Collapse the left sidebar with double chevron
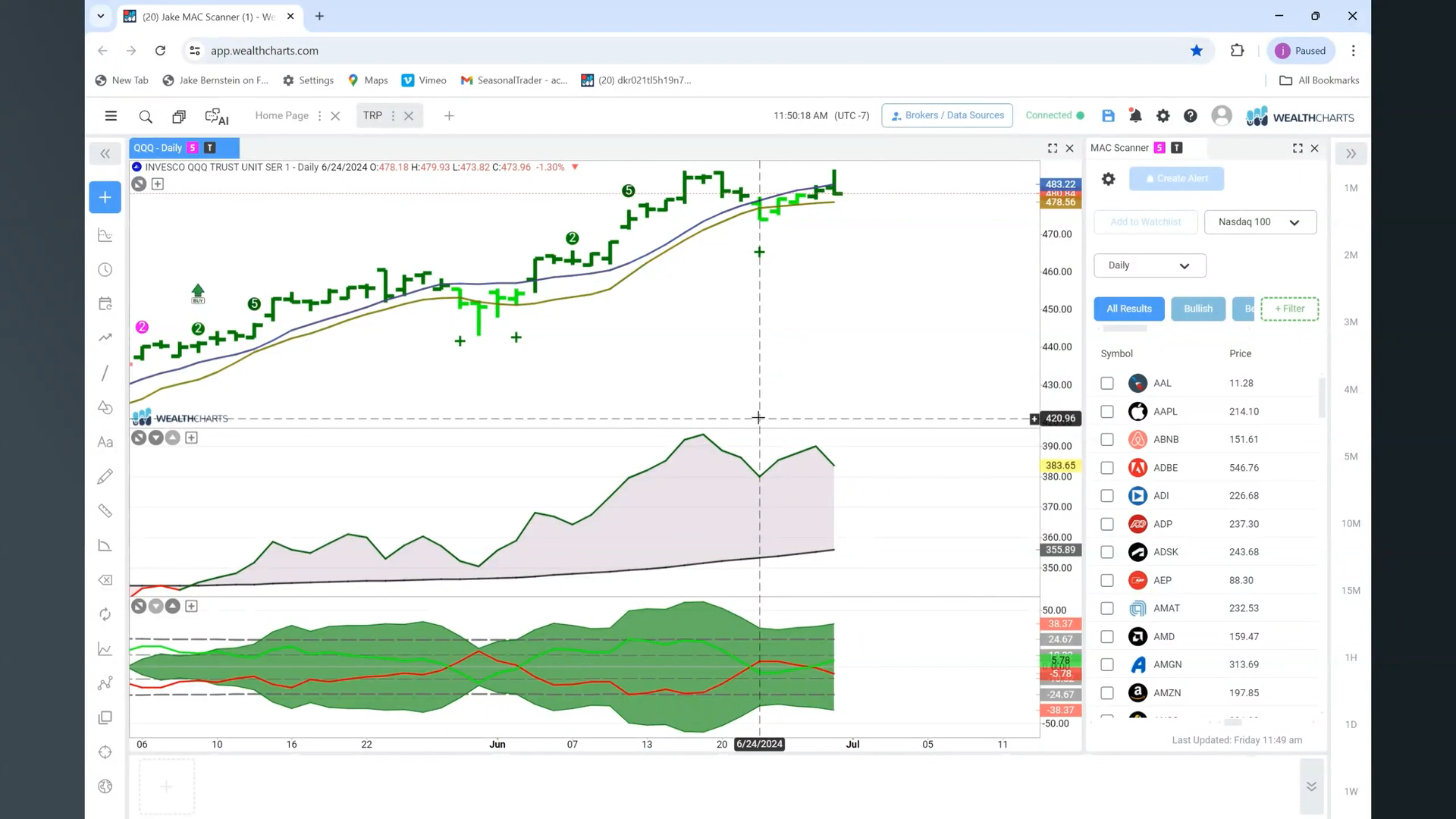Image resolution: width=1456 pixels, height=819 pixels. click(105, 154)
